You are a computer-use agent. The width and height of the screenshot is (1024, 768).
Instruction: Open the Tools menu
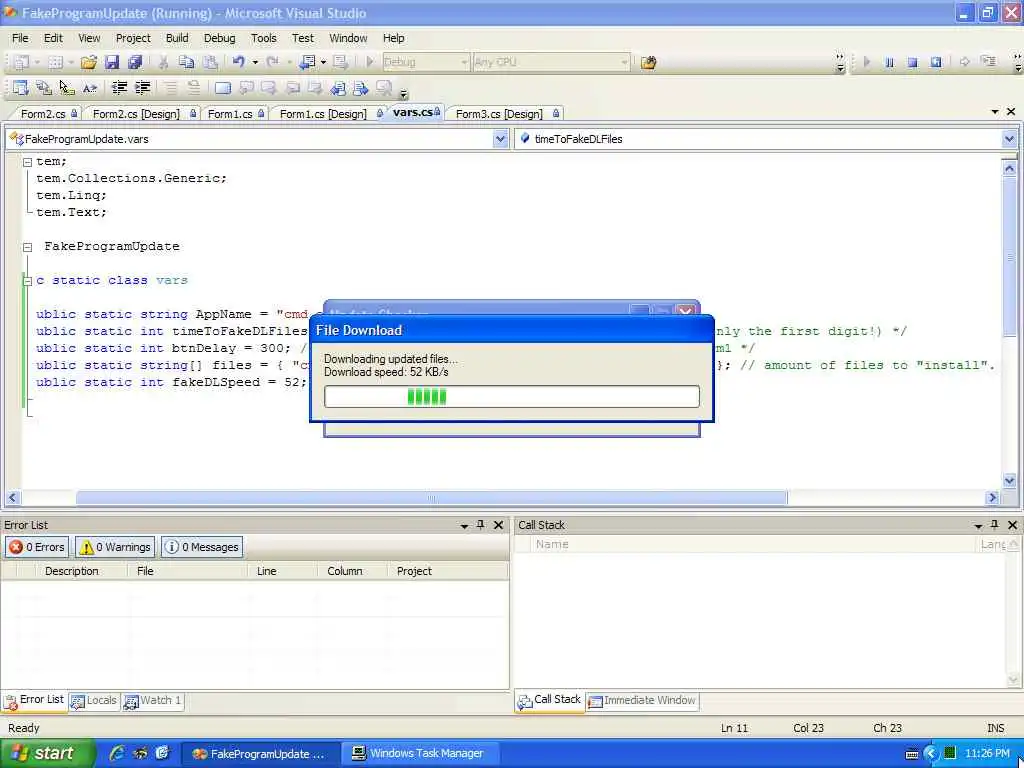264,38
